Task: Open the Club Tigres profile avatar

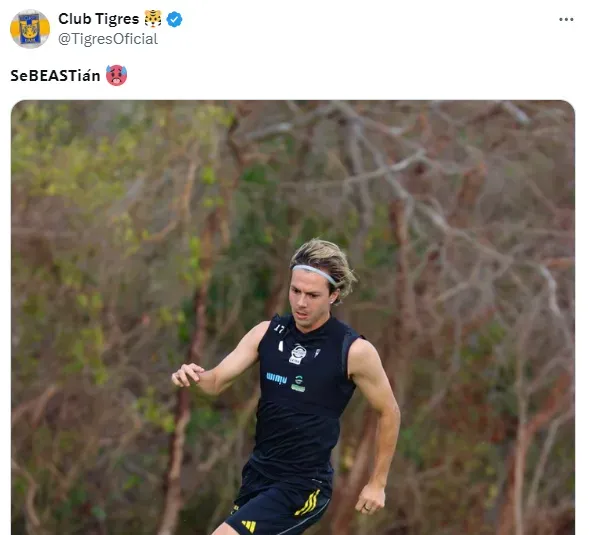Action: [30, 29]
